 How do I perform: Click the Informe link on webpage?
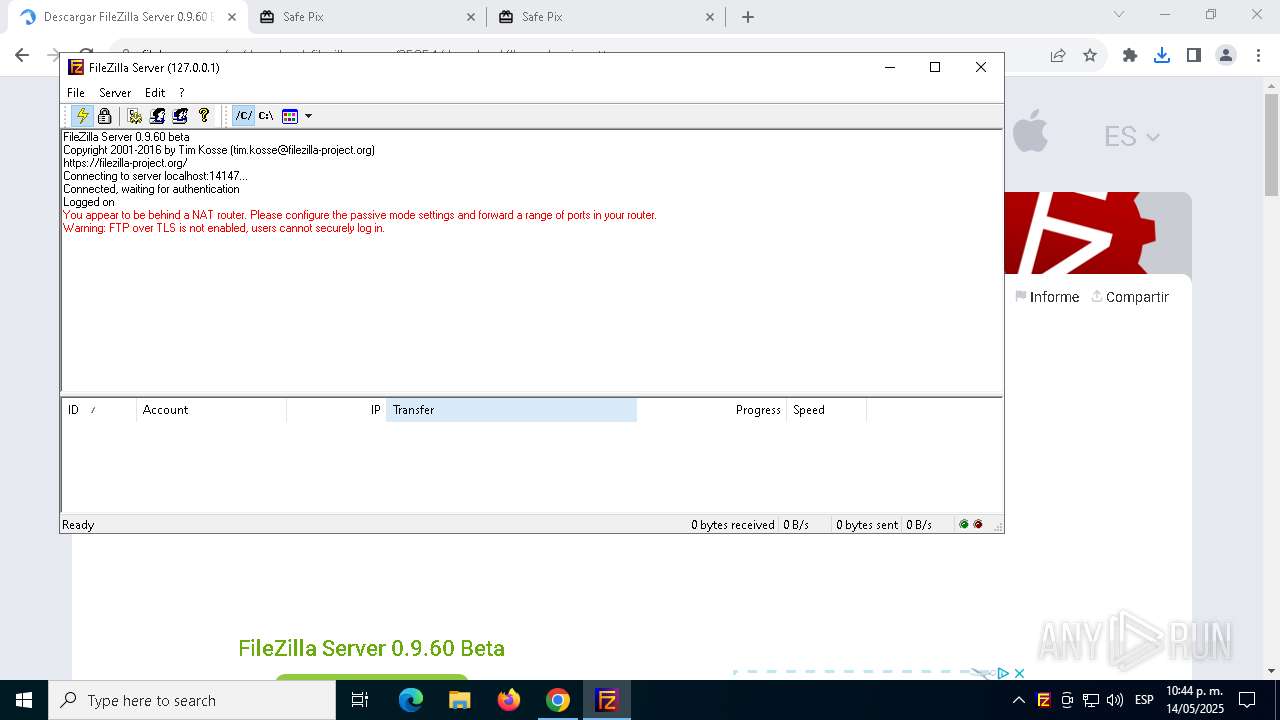(x=1047, y=297)
